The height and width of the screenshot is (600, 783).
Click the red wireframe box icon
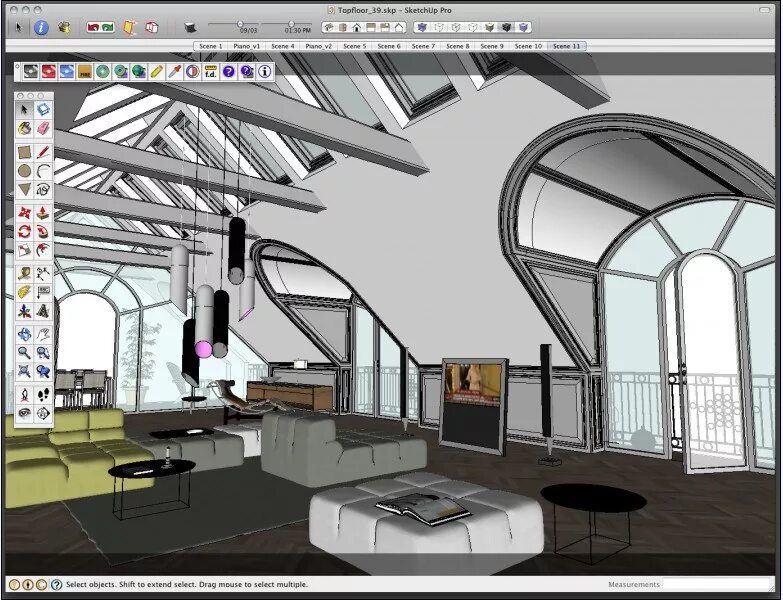coord(151,27)
